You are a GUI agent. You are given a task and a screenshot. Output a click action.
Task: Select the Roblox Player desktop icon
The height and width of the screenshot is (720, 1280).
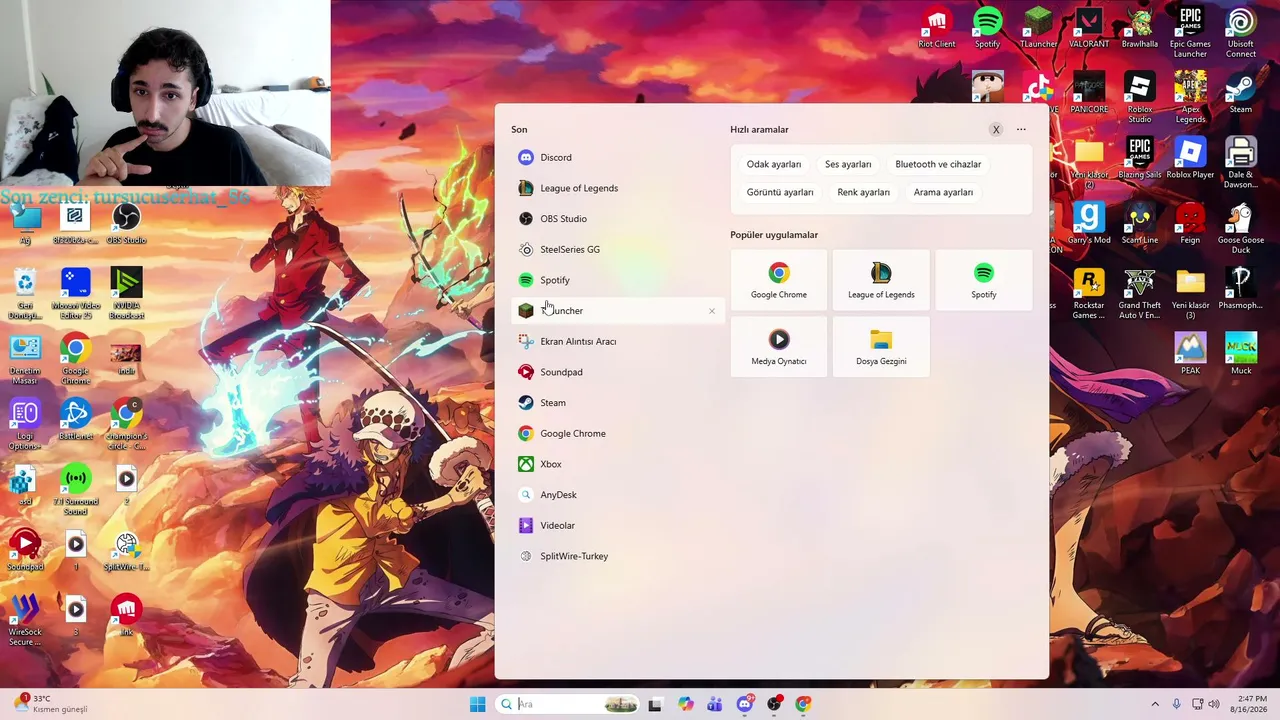[1190, 158]
